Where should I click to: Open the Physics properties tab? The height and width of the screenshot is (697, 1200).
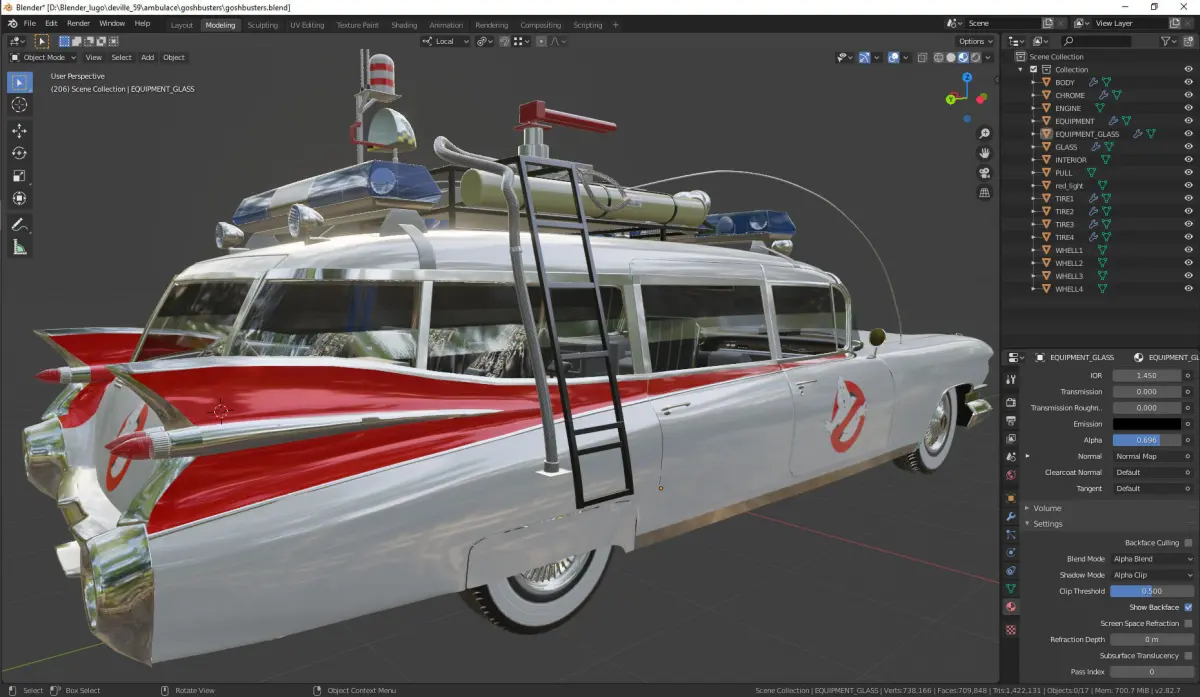[x=1011, y=552]
